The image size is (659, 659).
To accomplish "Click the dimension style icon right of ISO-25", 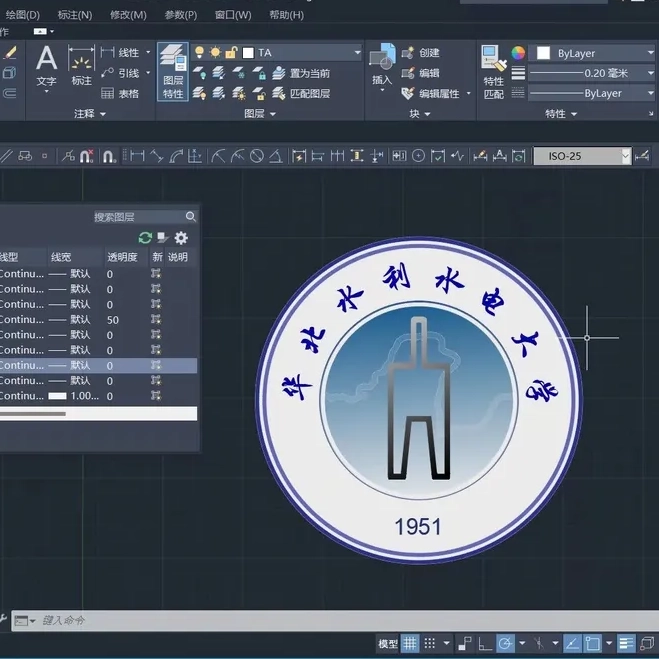I will coord(643,156).
